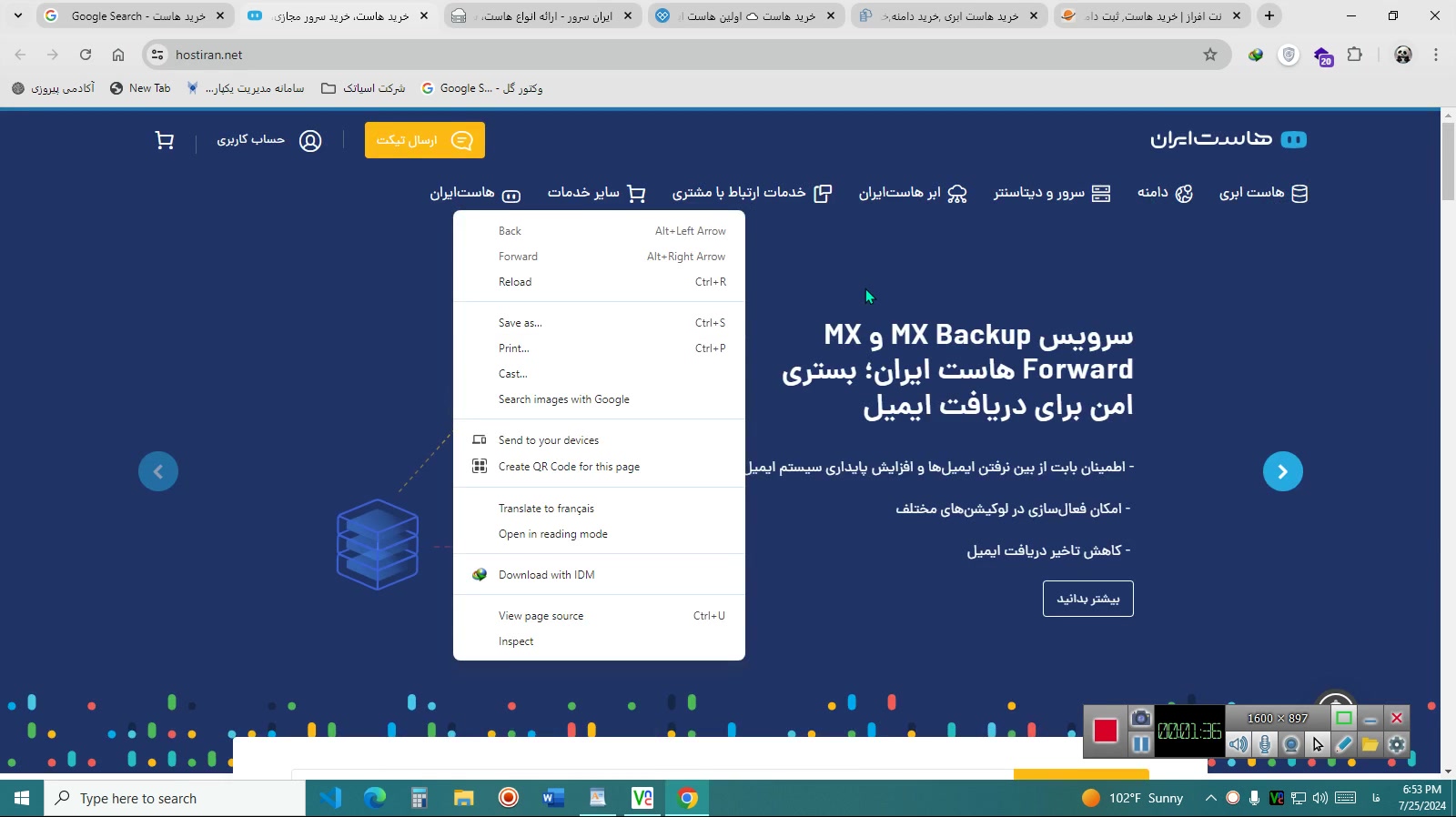Expand the هاست ابری navigation menu
This screenshot has width=1456, height=817.
point(1264,193)
